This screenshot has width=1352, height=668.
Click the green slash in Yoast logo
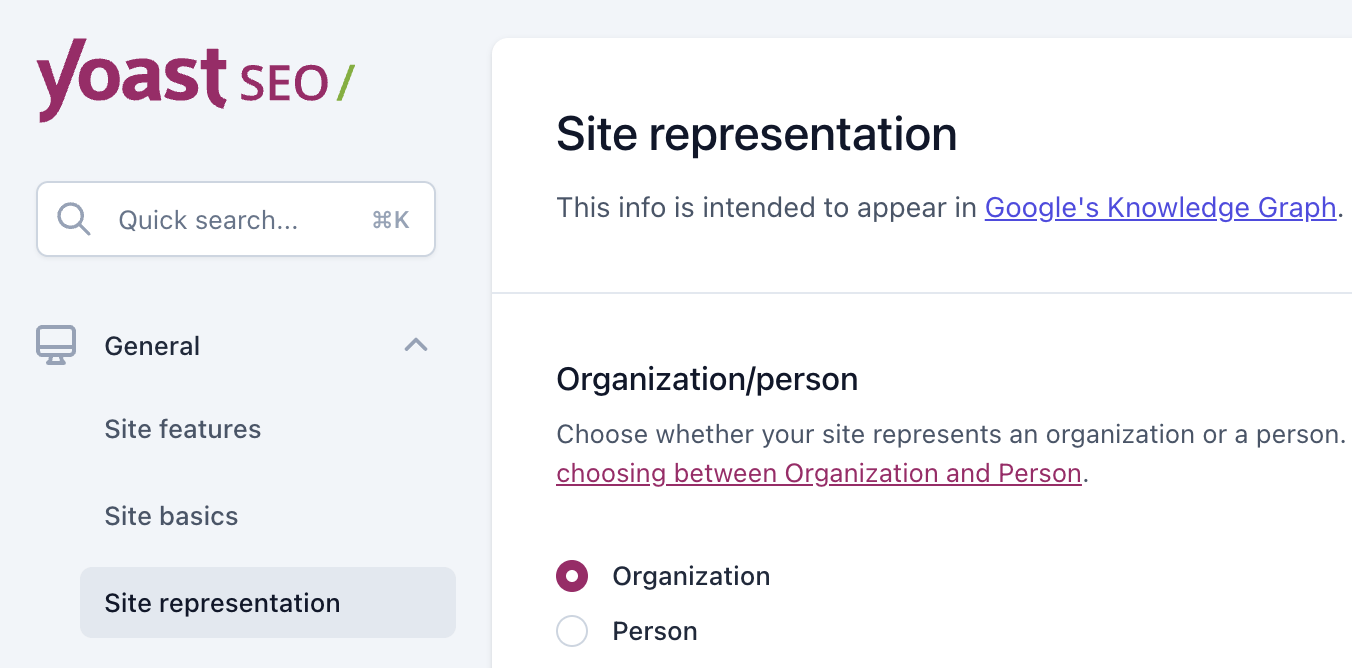coord(345,83)
